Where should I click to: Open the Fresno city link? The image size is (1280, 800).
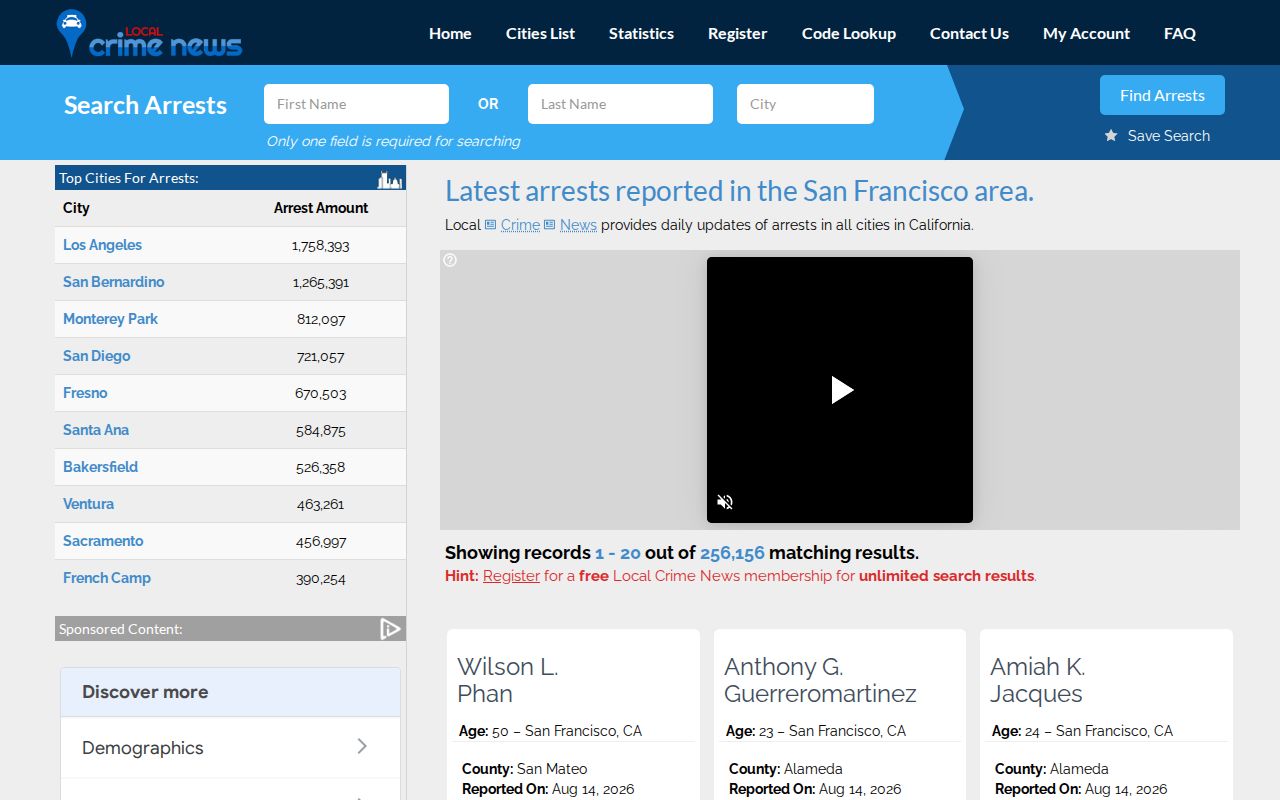pyautogui.click(x=85, y=393)
